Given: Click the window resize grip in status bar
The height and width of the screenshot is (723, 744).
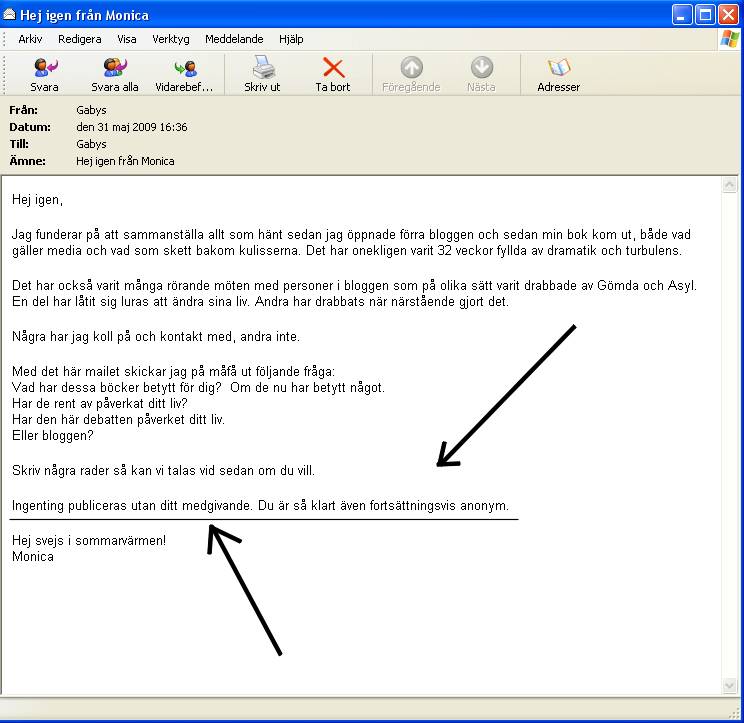Looking at the screenshot, I should tap(735, 713).
